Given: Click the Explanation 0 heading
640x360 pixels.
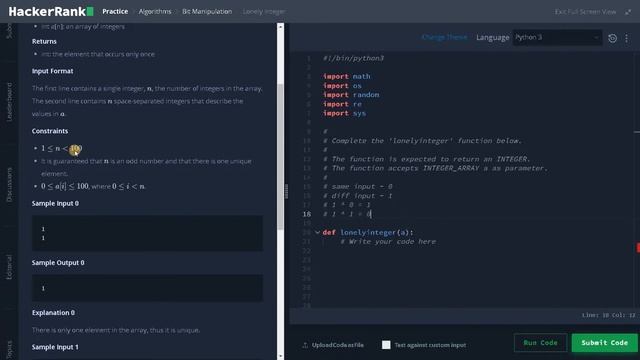Looking at the screenshot, I should pos(53,313).
